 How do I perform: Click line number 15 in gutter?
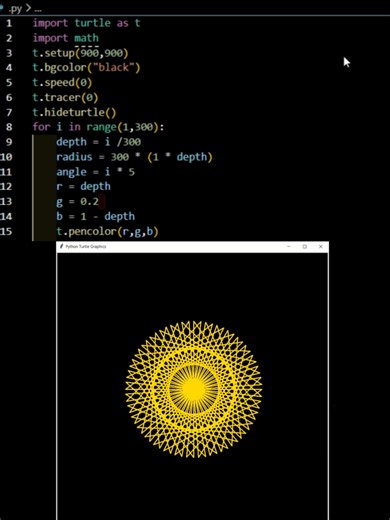pyautogui.click(x=6, y=231)
